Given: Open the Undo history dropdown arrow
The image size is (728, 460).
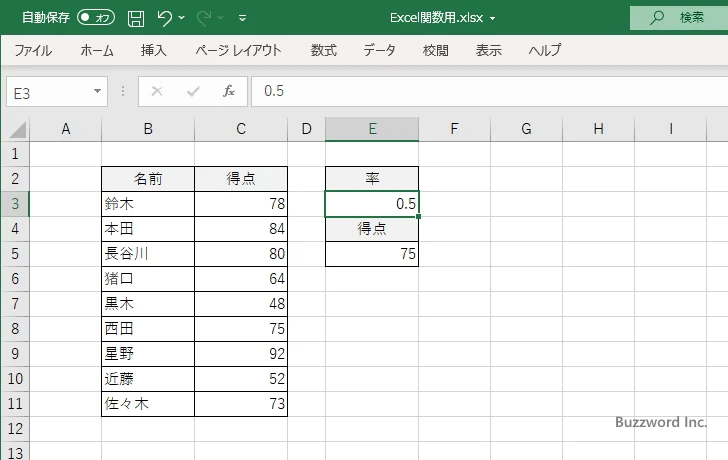Looking at the screenshot, I should point(182,18).
